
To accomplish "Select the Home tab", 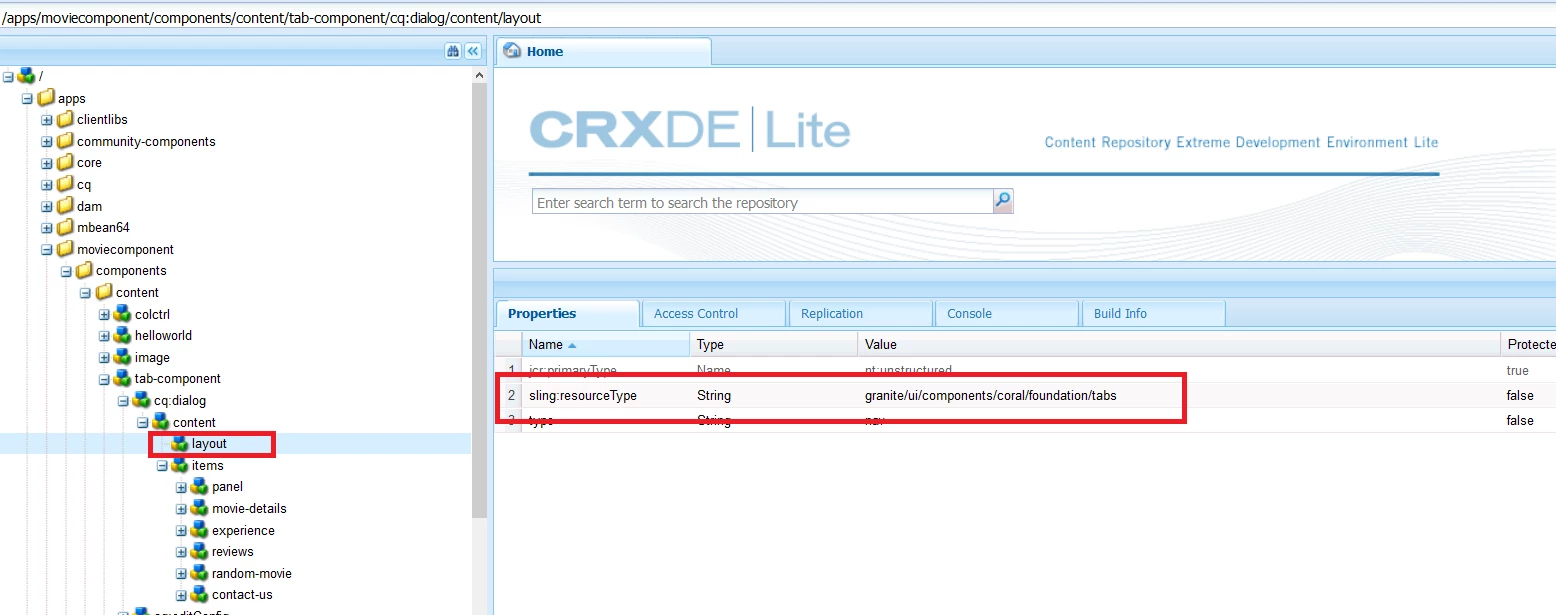I will [603, 51].
